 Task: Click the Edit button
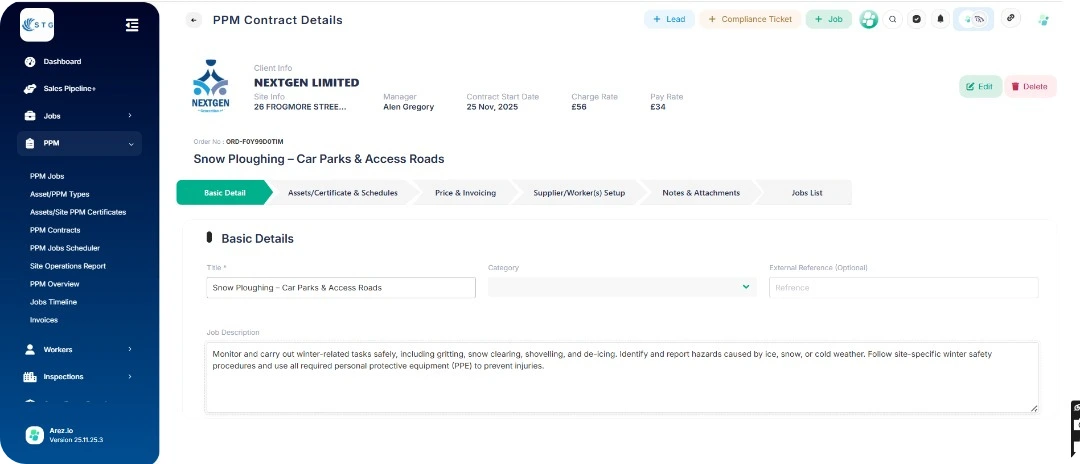(x=980, y=86)
